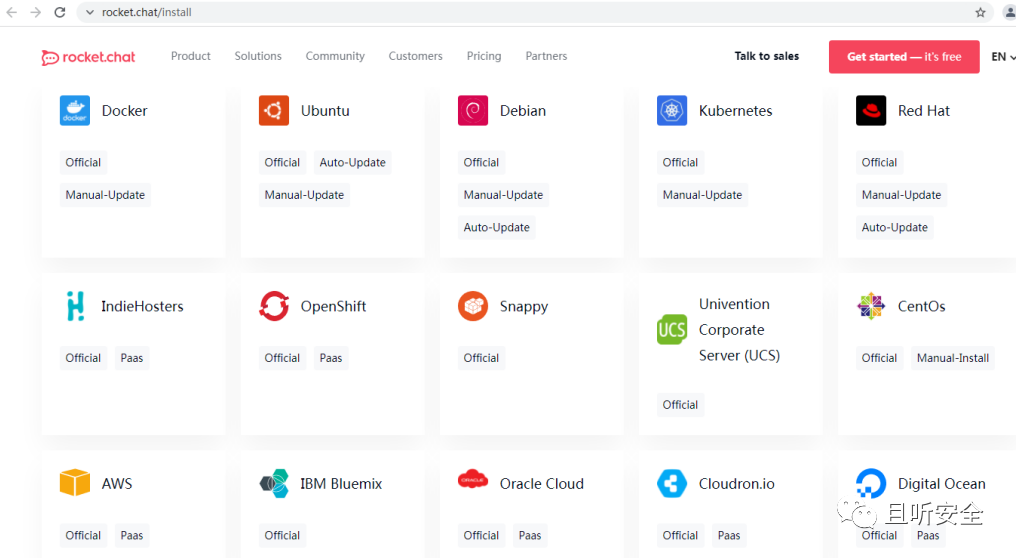The width and height of the screenshot is (1016, 558).
Task: Click Paas tag on AWS card
Action: click(132, 535)
